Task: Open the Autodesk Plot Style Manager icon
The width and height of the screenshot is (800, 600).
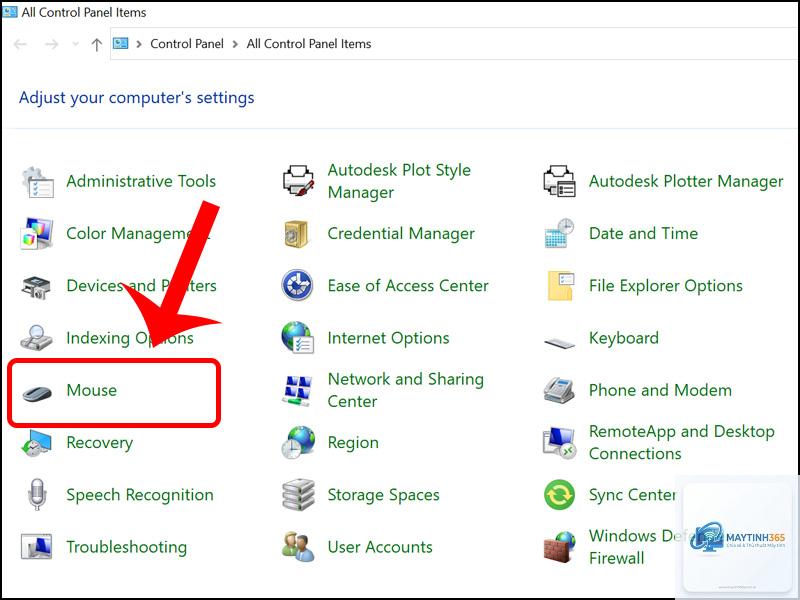Action: click(298, 181)
